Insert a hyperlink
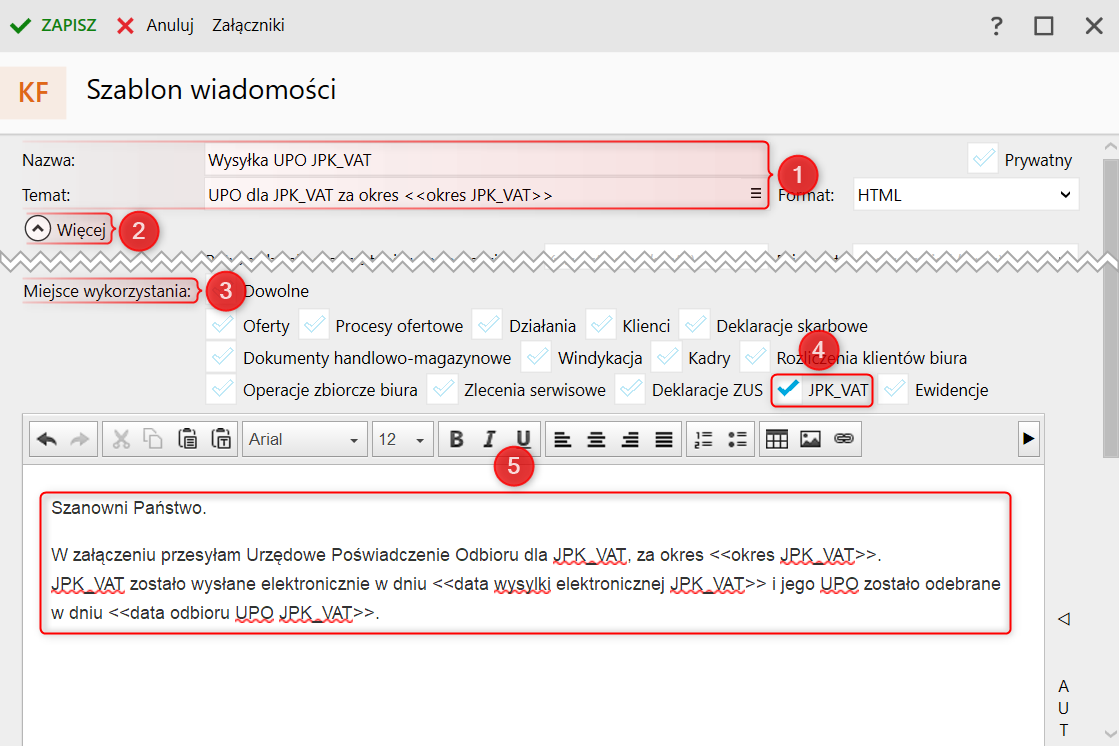The width and height of the screenshot is (1119, 746). (x=844, y=439)
